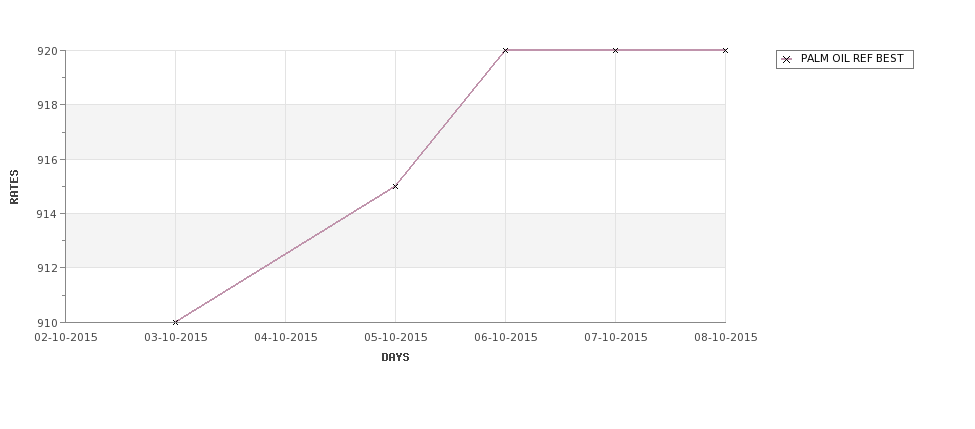Image resolution: width=975 pixels, height=429 pixels.
Task: Click the cross marker icon in the legend
Action: click(x=787, y=60)
